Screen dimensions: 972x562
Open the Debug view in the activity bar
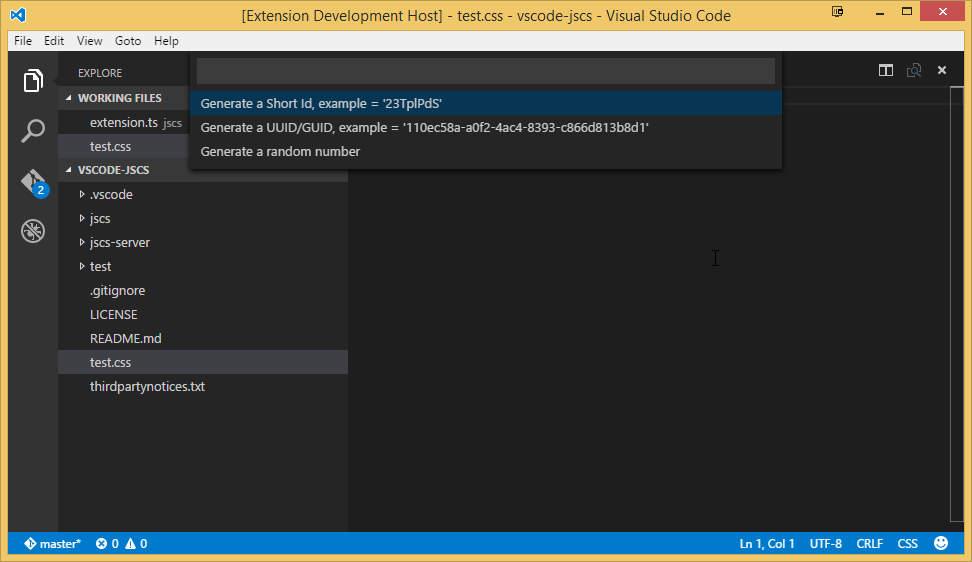pyautogui.click(x=33, y=231)
